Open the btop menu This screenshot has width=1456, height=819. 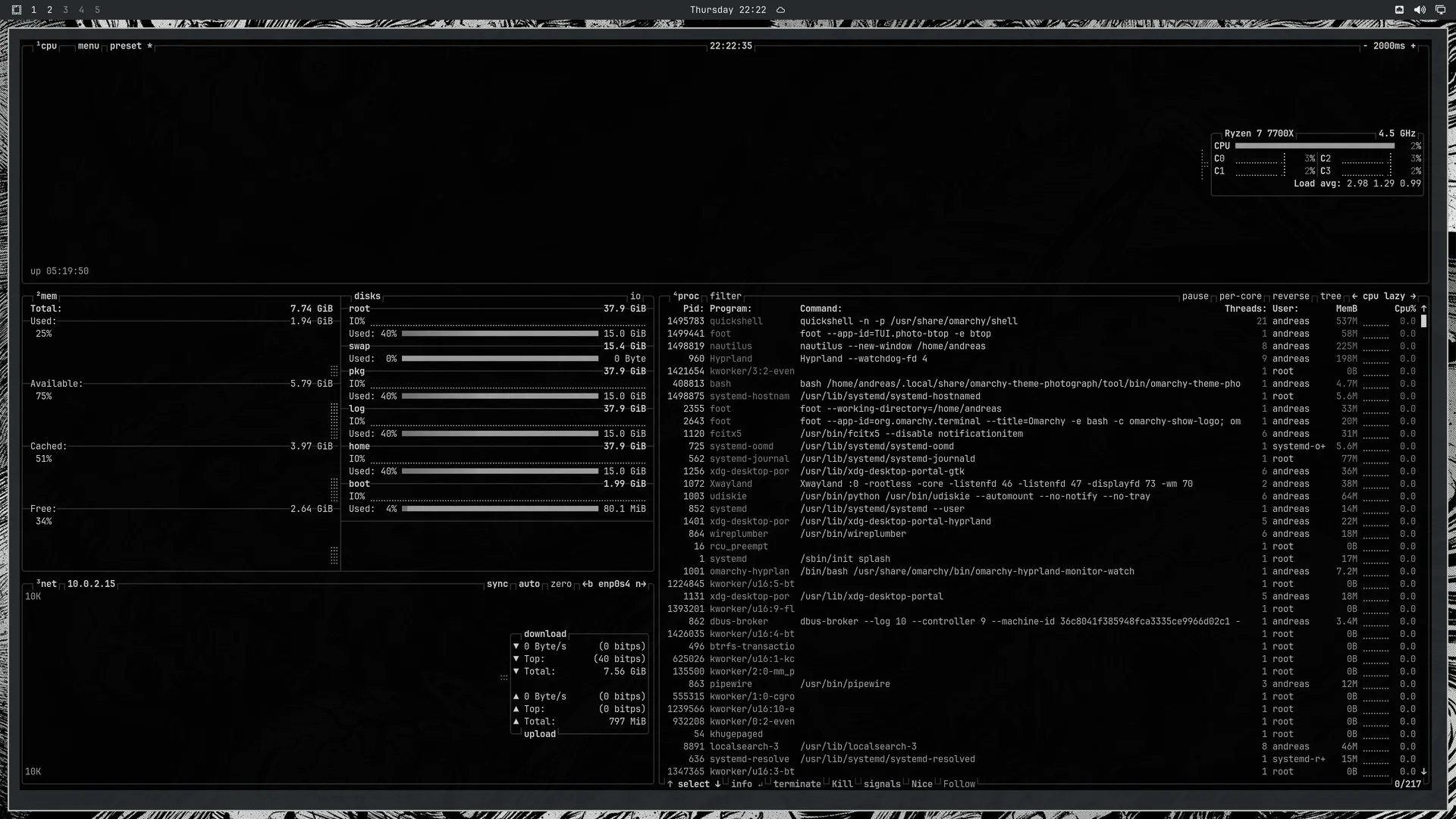click(x=89, y=46)
